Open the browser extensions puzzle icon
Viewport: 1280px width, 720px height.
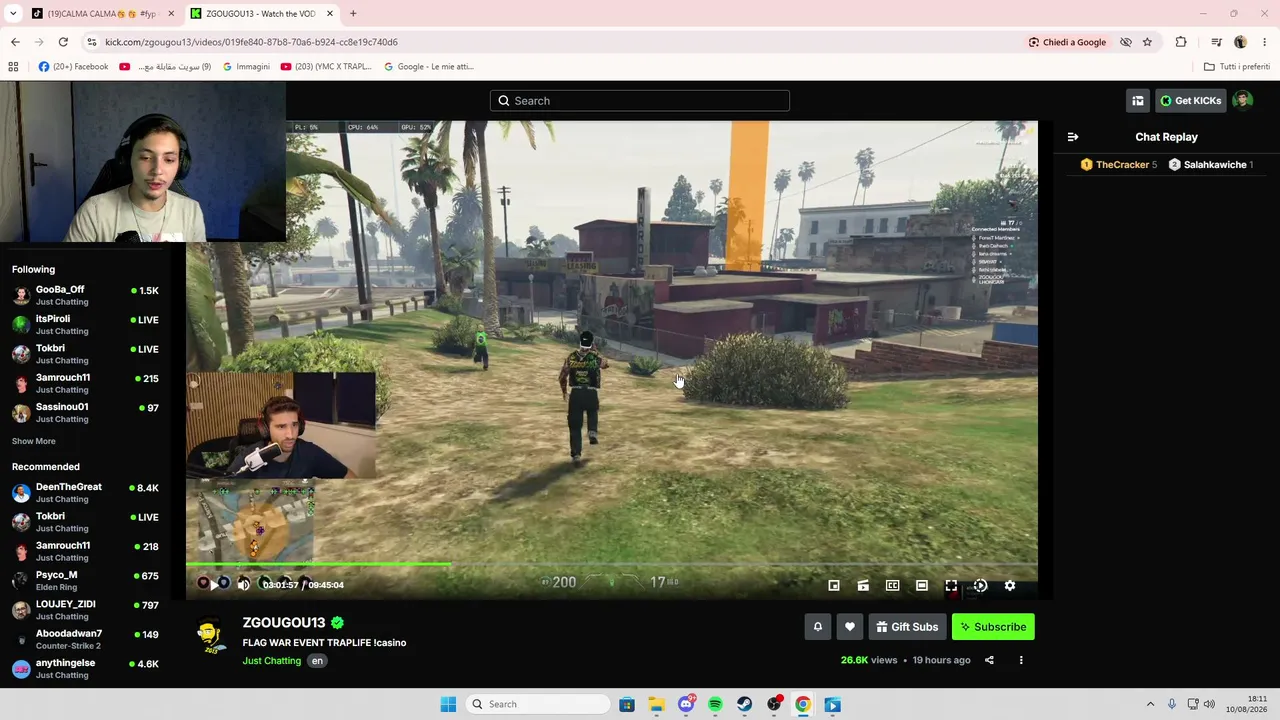coord(1181,42)
